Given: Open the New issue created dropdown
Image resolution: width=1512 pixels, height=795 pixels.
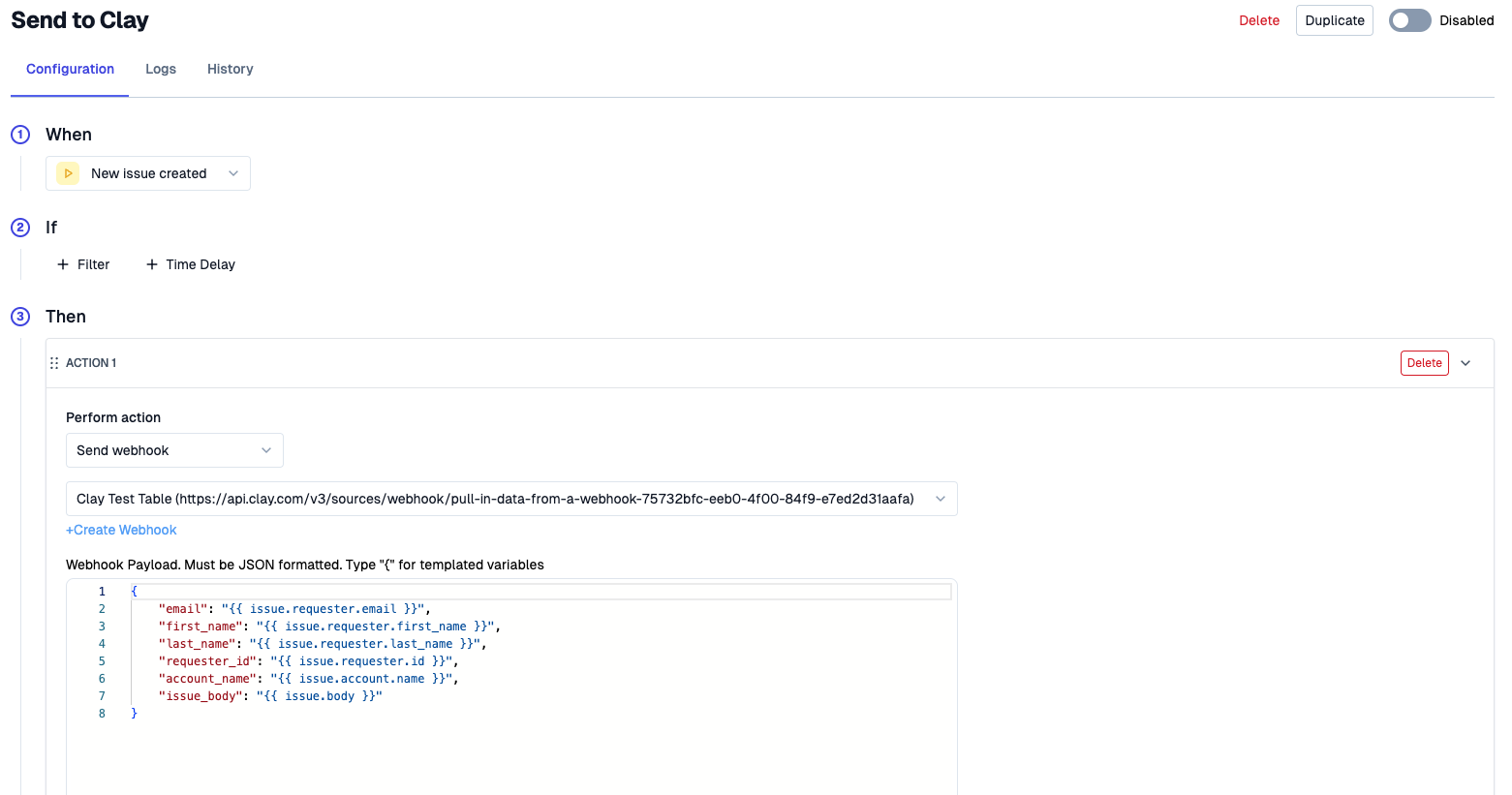Looking at the screenshot, I should pyautogui.click(x=148, y=173).
